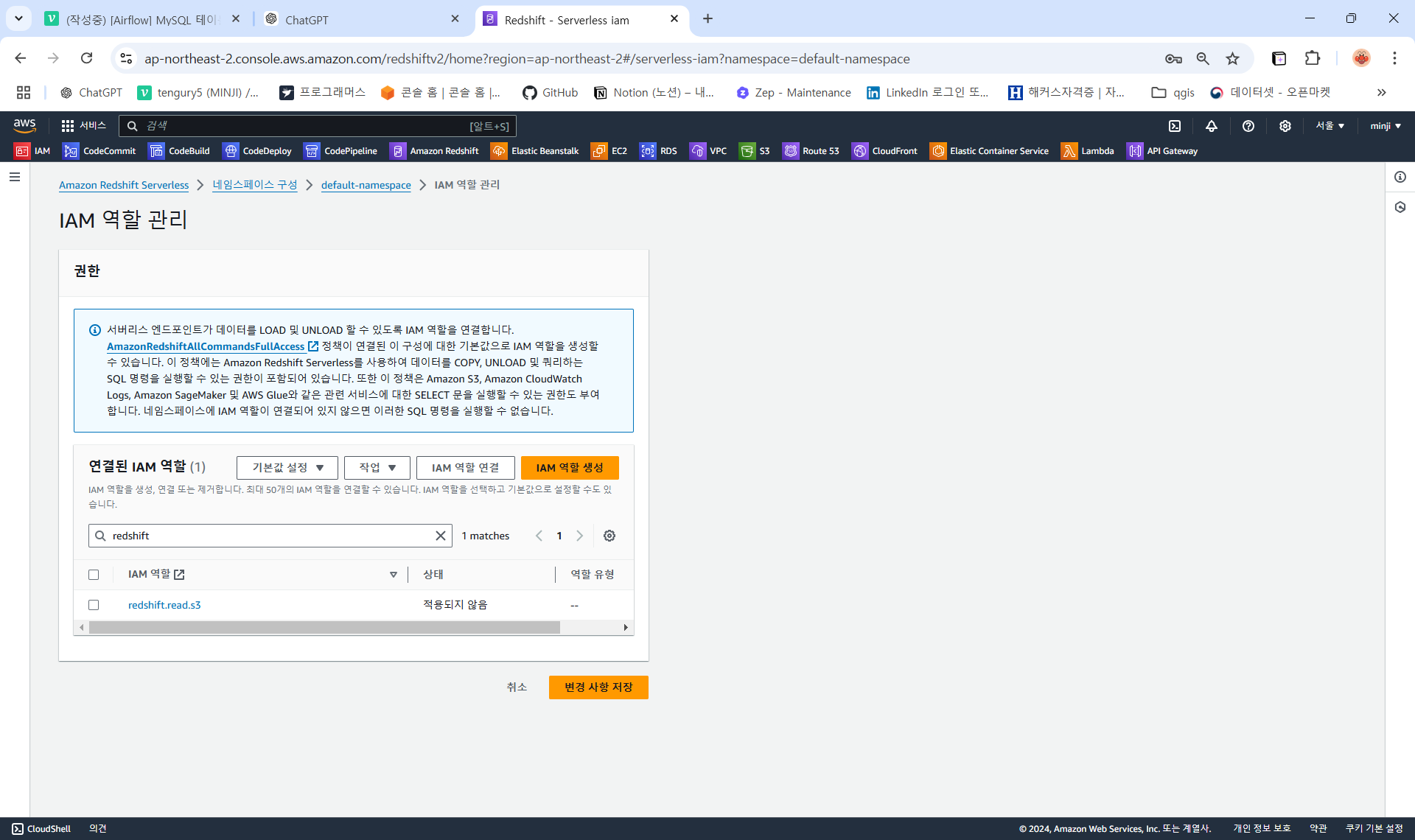1415x840 pixels.
Task: Click the AWS support help icon
Action: click(1248, 126)
